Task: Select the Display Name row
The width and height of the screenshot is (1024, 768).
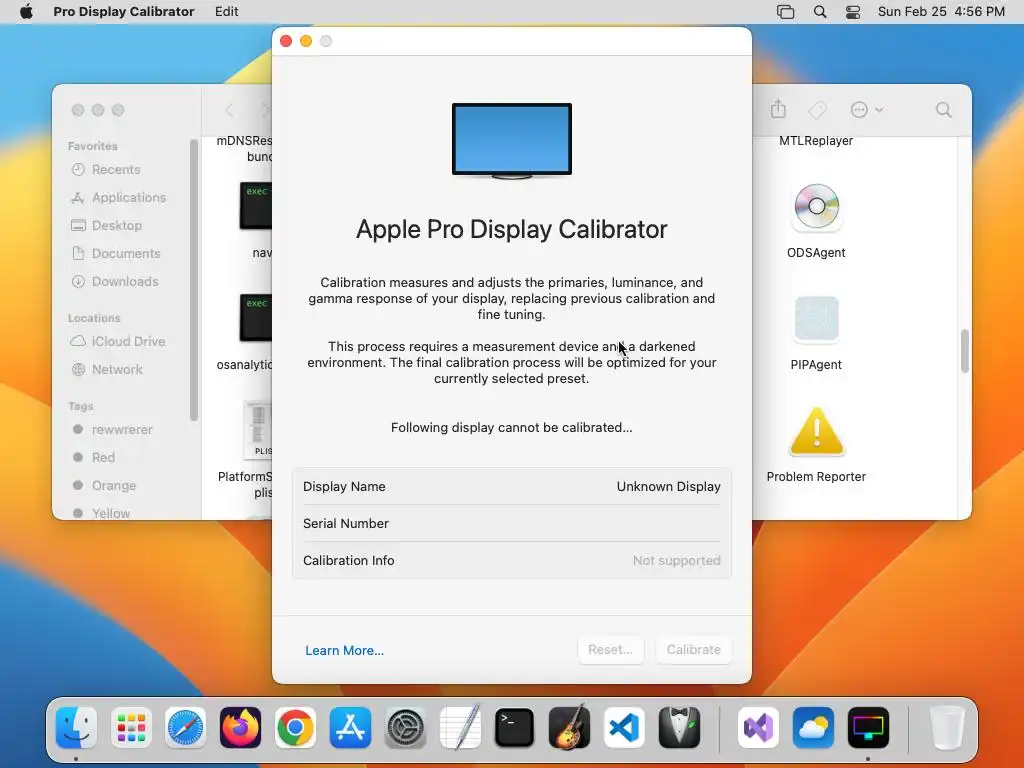Action: tap(512, 487)
